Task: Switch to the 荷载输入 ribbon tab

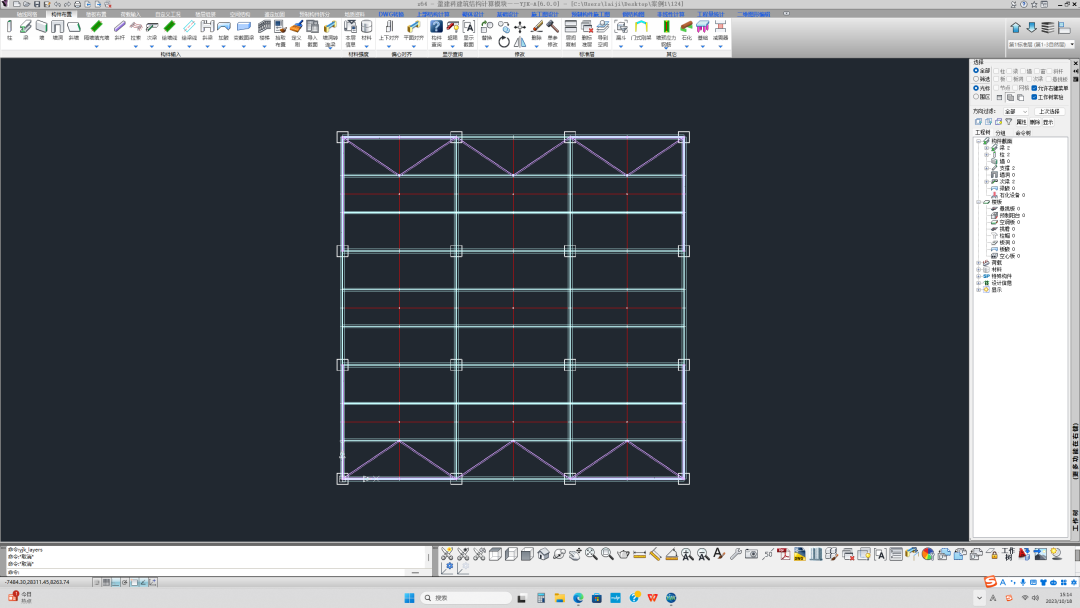Action: pyautogui.click(x=130, y=14)
